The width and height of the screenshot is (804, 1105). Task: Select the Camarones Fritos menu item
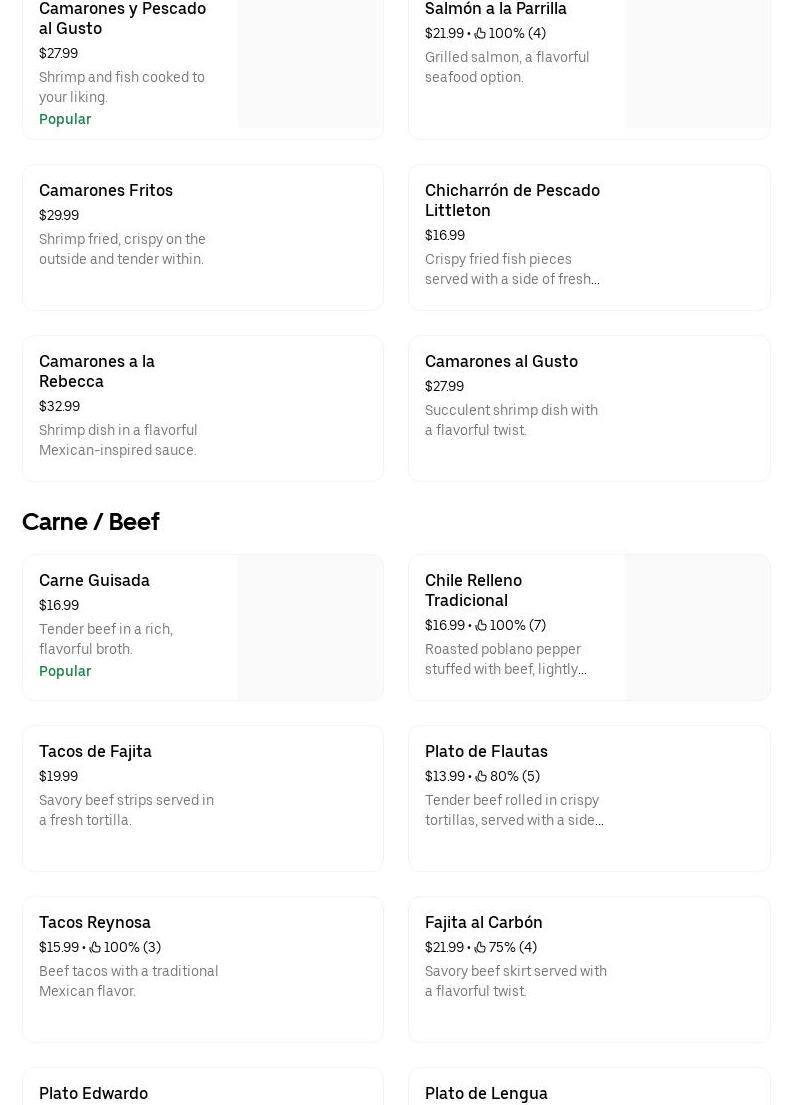coord(203,237)
